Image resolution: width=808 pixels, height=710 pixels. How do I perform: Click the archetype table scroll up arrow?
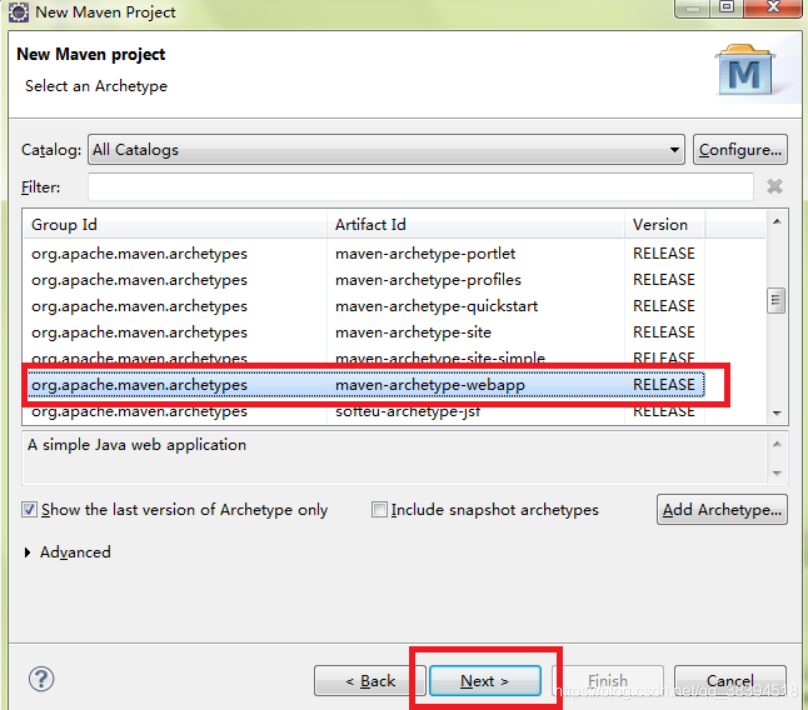click(x=777, y=222)
